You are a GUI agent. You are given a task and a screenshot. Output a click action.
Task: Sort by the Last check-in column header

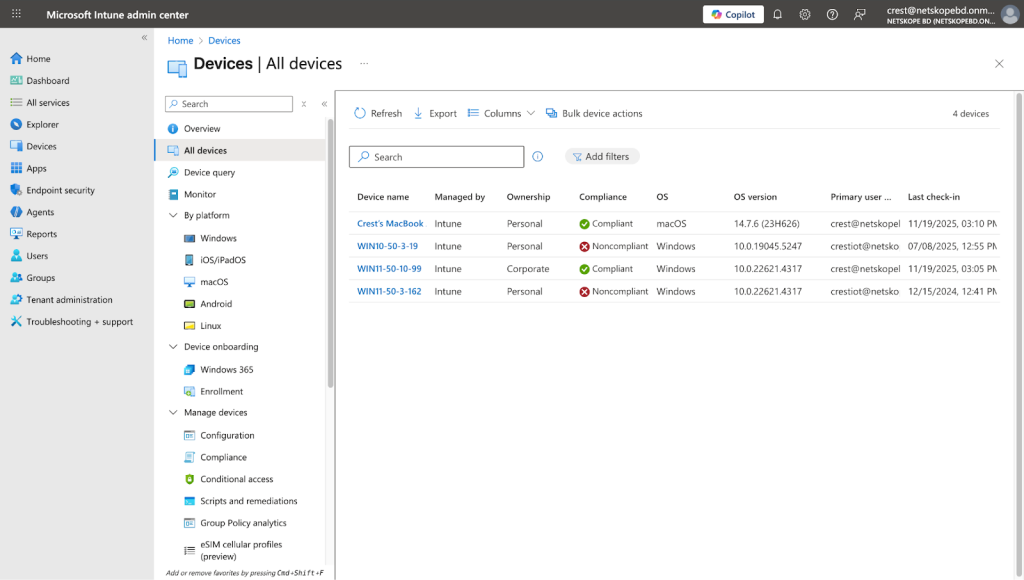click(x=934, y=197)
